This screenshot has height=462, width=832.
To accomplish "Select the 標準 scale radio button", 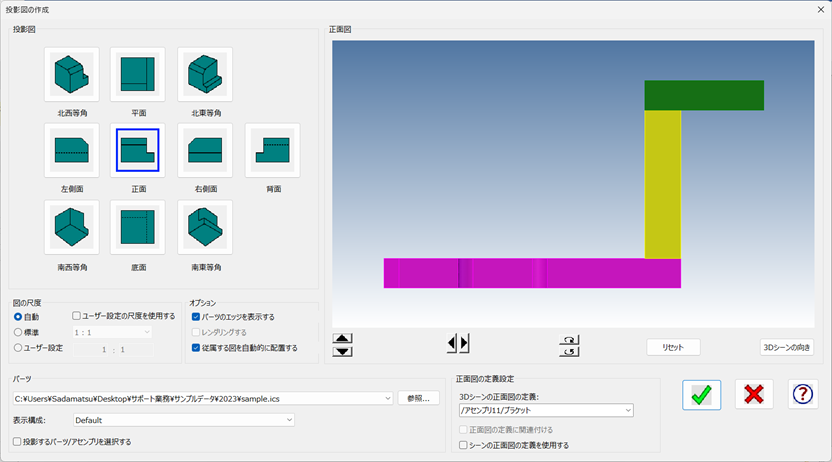I will pyautogui.click(x=19, y=332).
